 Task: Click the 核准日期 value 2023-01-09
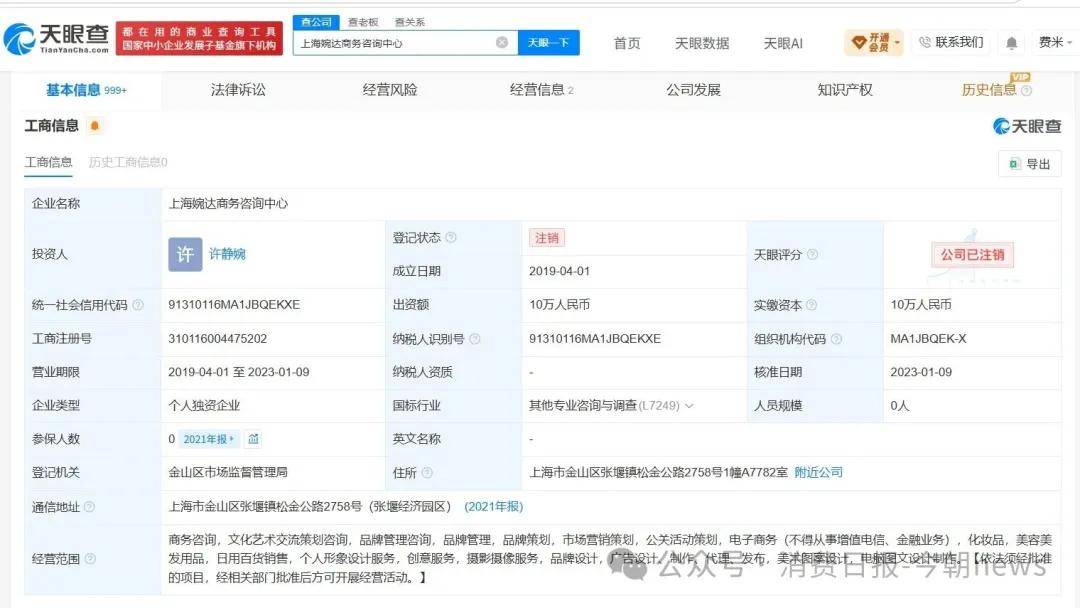click(921, 372)
